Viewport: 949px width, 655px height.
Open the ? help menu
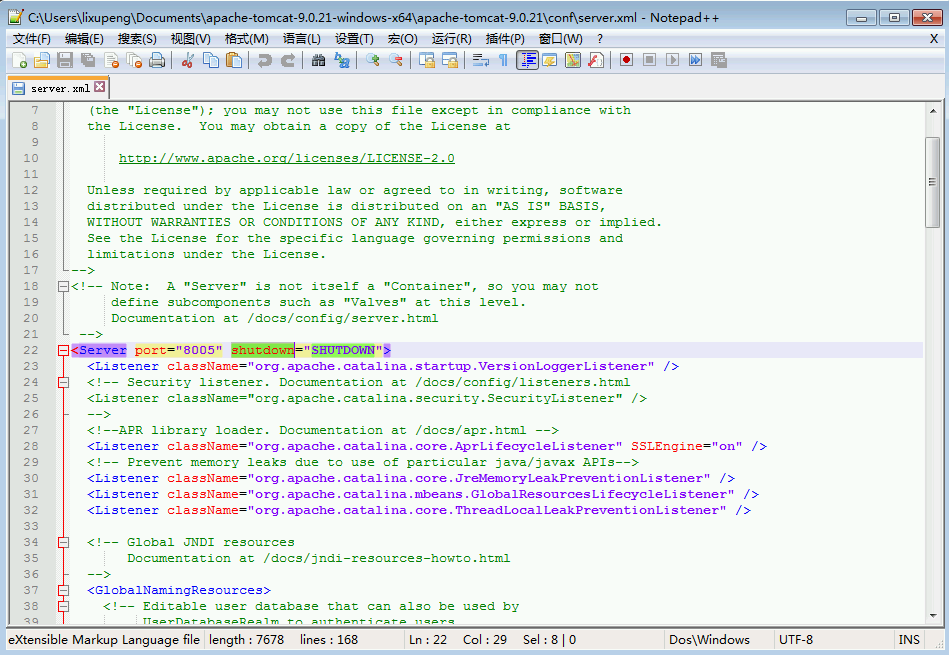[x=600, y=39]
